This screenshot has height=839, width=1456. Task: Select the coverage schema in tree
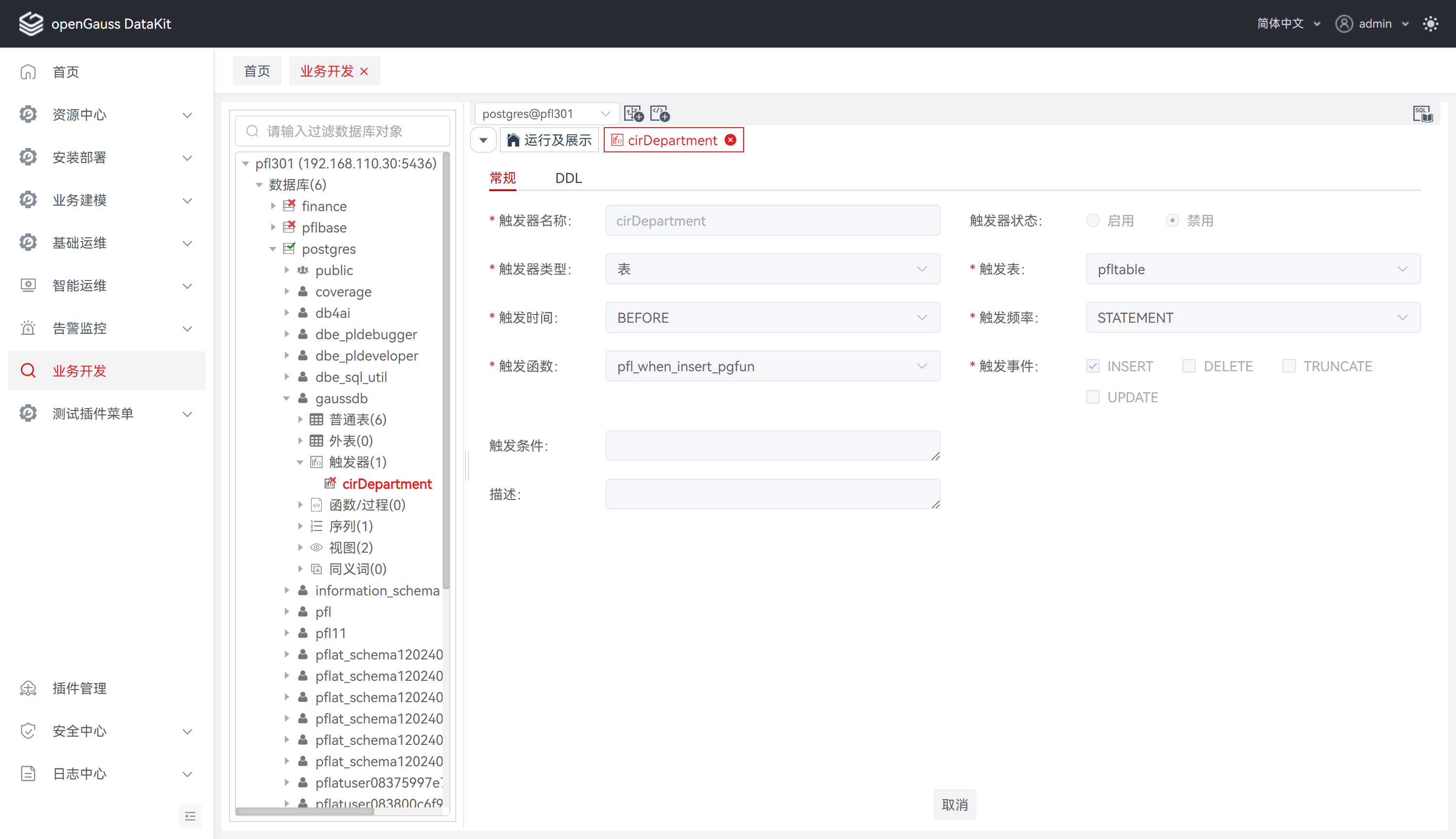click(x=344, y=292)
